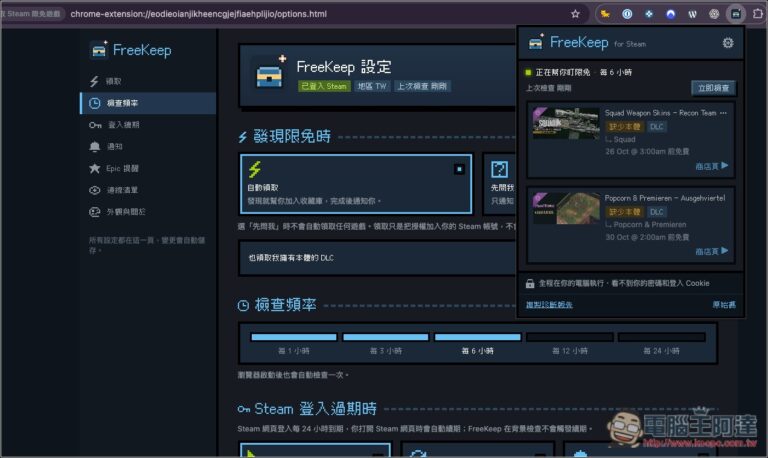The image size is (768, 458).
Task: Open 商店頁 link for Popcorn & Premieren
Action: [x=712, y=251]
